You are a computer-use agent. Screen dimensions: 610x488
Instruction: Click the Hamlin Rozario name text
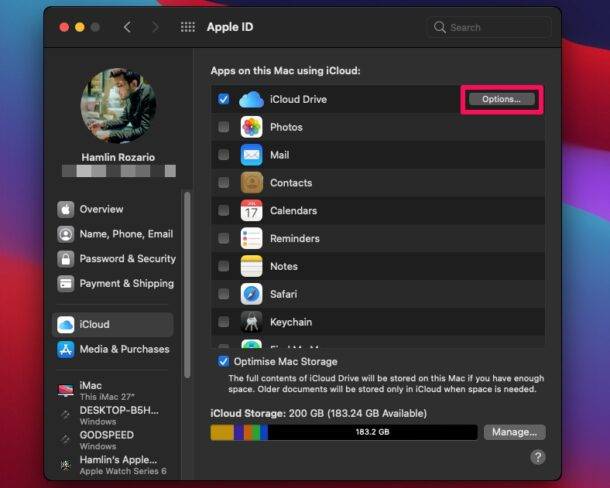click(x=118, y=157)
